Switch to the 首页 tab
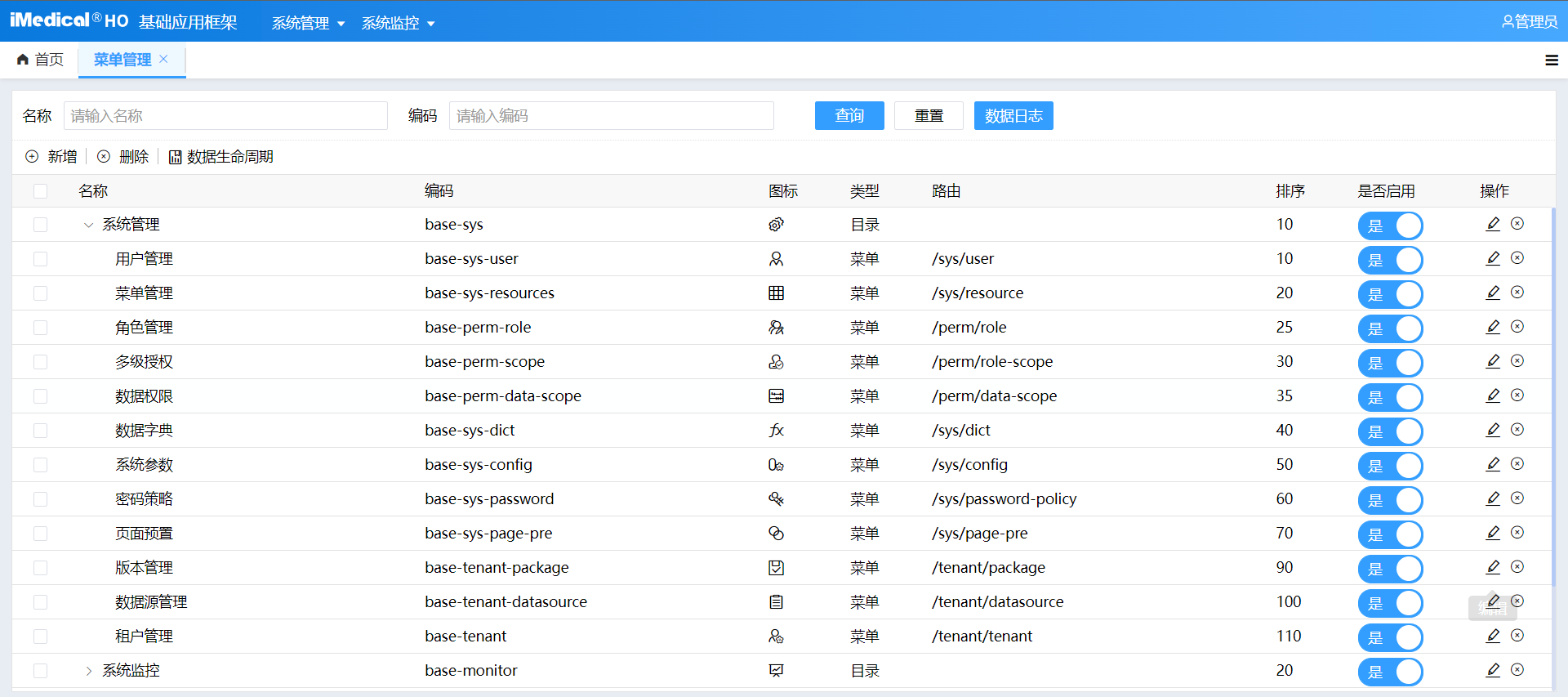The height and width of the screenshot is (697, 1568). tap(41, 60)
